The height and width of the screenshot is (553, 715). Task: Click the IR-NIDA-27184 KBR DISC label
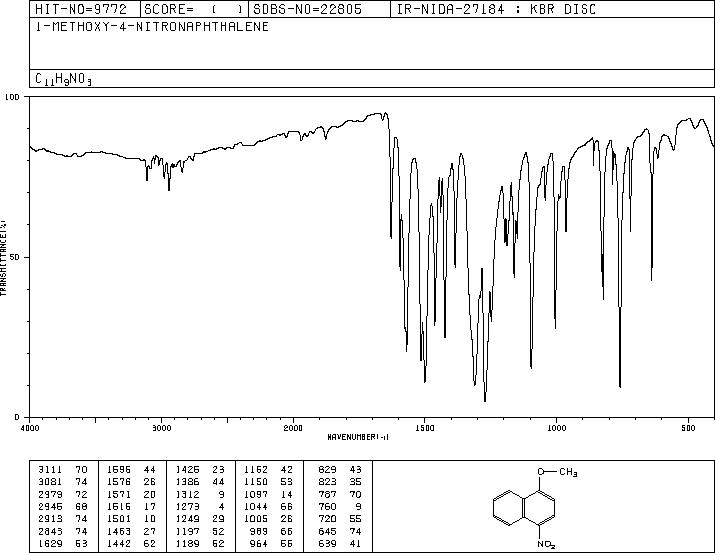tap(496, 9)
